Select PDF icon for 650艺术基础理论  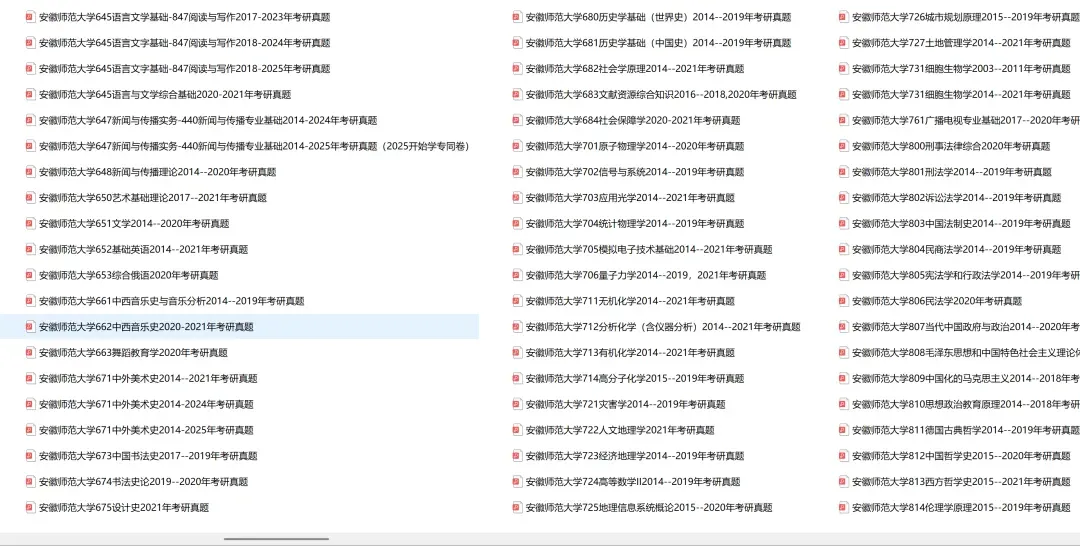coord(30,198)
